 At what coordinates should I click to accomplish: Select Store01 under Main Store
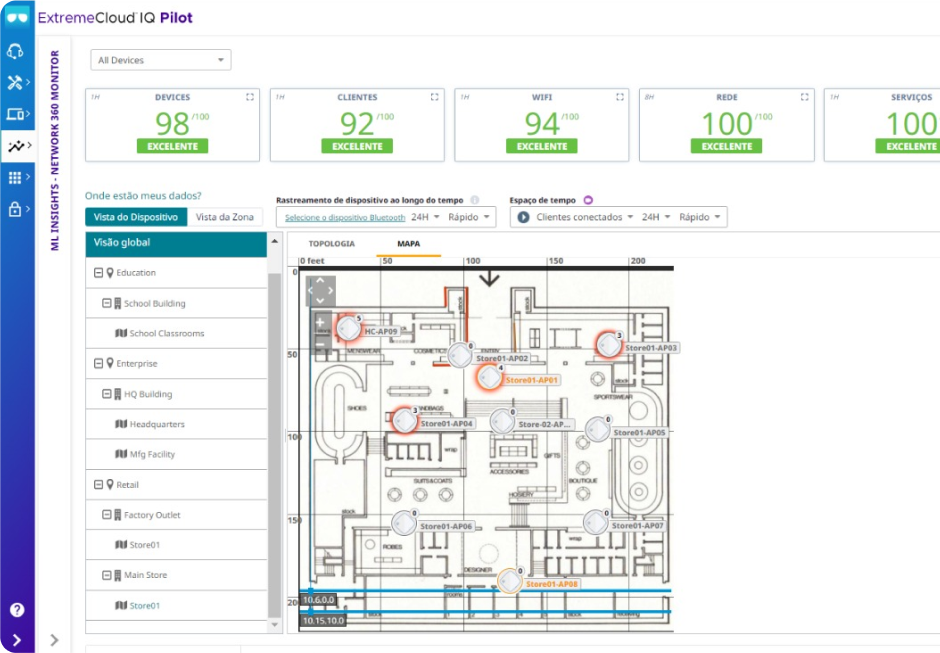(x=176, y=606)
